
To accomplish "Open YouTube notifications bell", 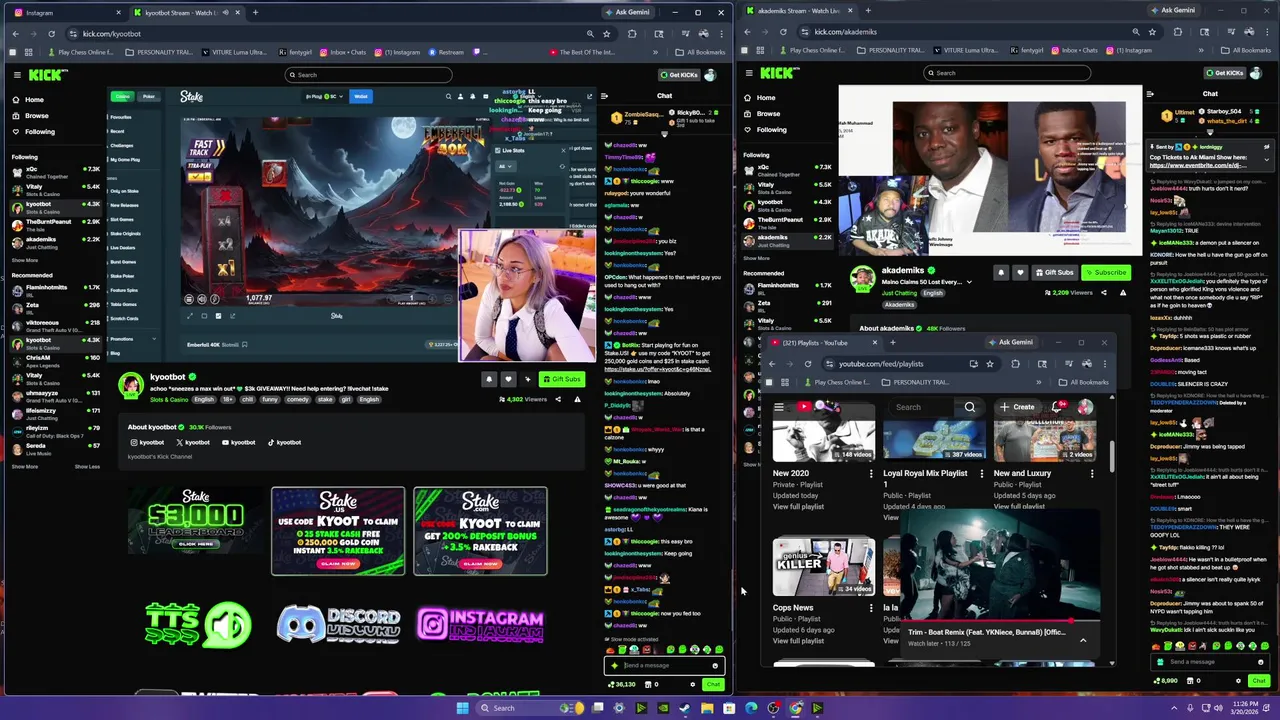I will 1057,407.
